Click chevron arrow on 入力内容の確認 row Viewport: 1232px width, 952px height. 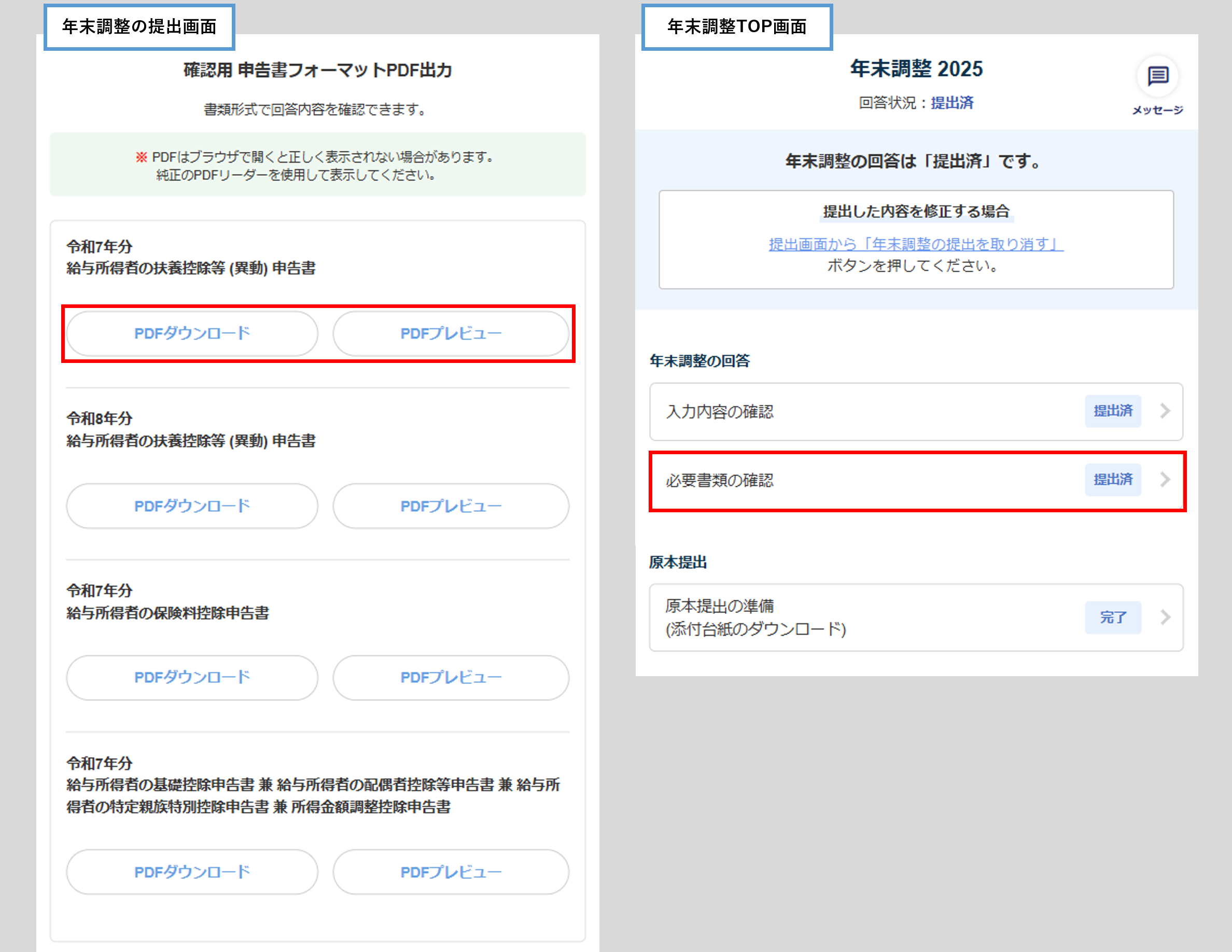(x=1166, y=411)
